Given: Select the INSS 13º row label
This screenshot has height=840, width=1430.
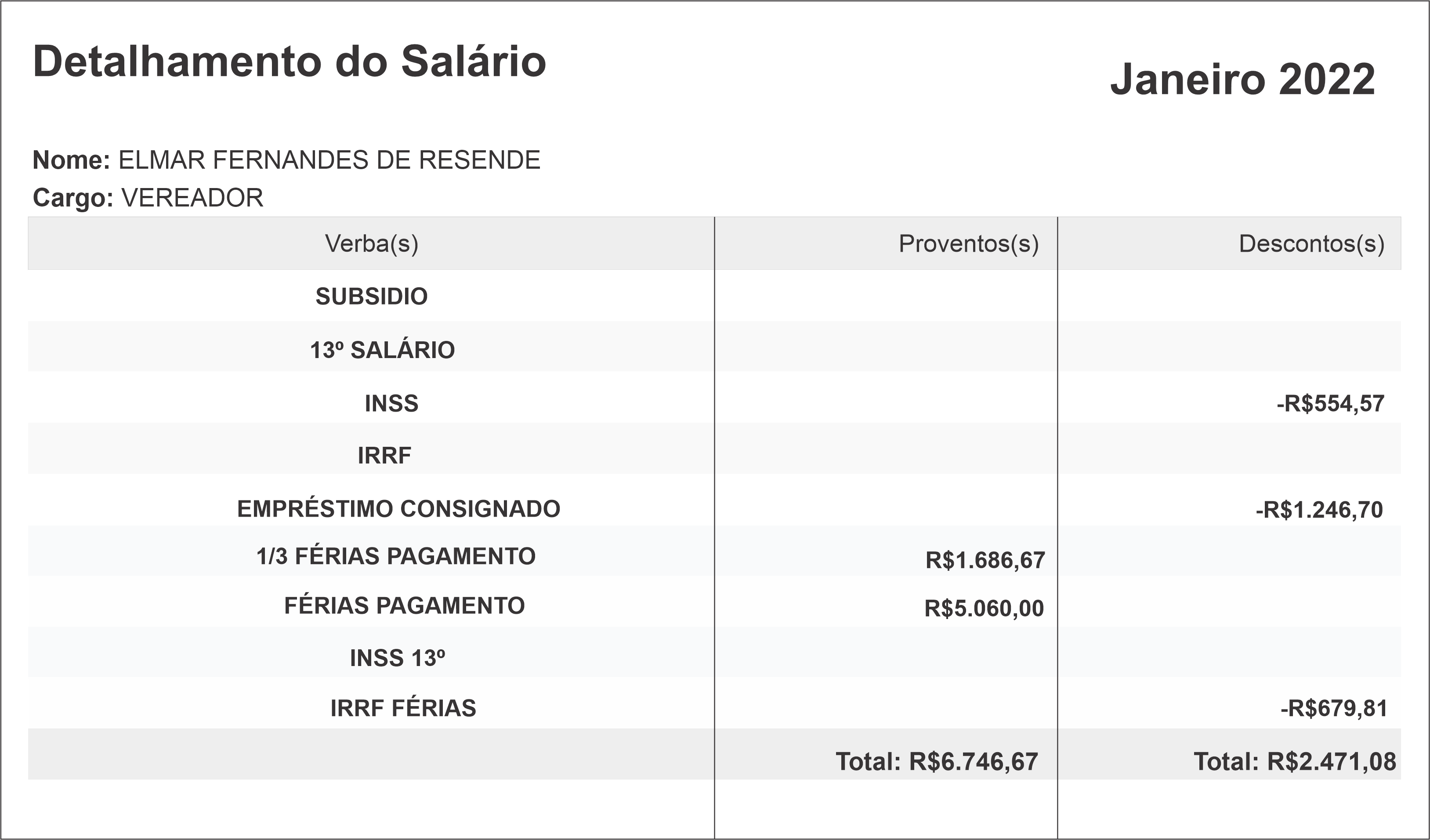Looking at the screenshot, I should [397, 658].
